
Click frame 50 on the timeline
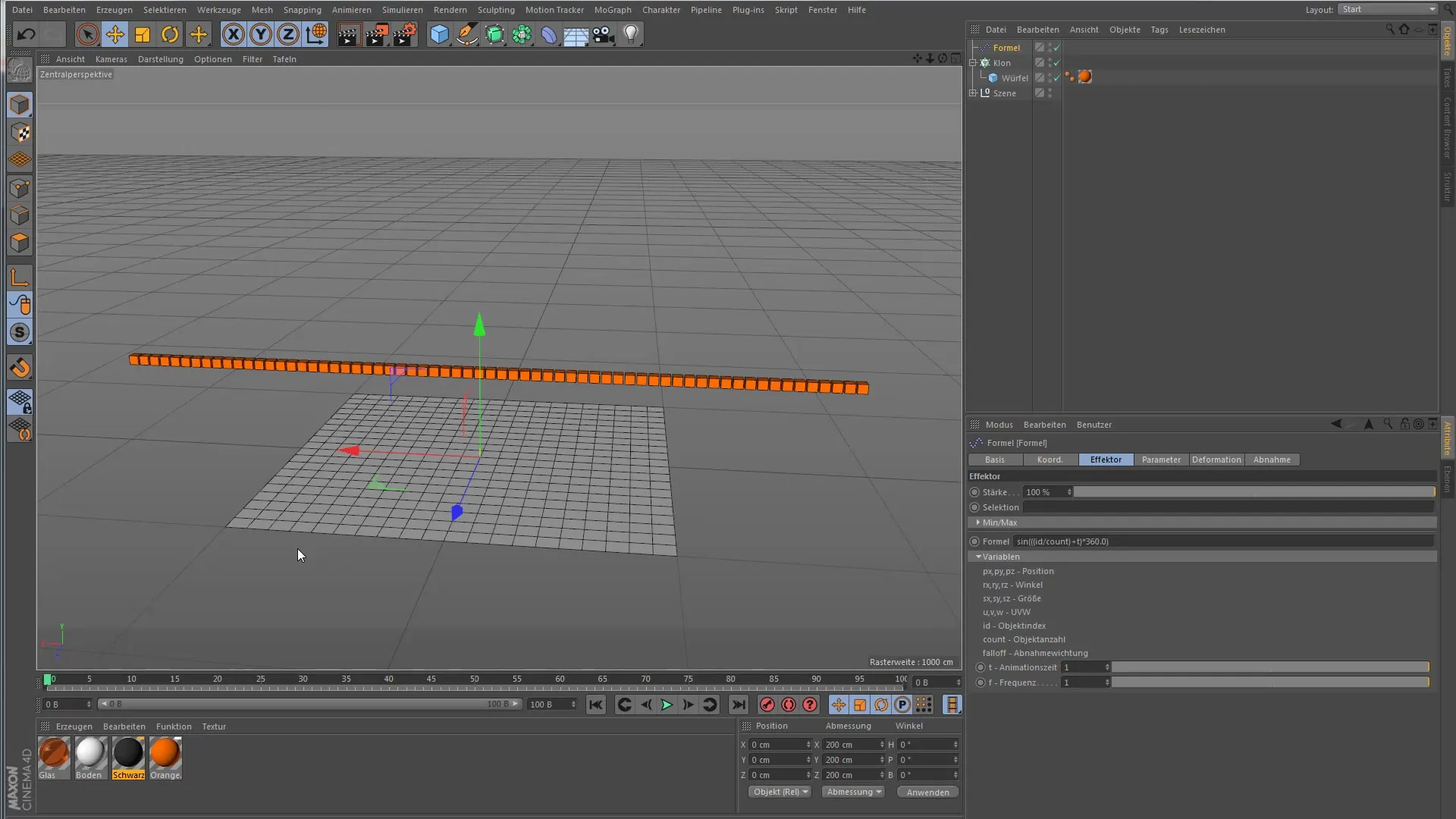click(x=474, y=680)
